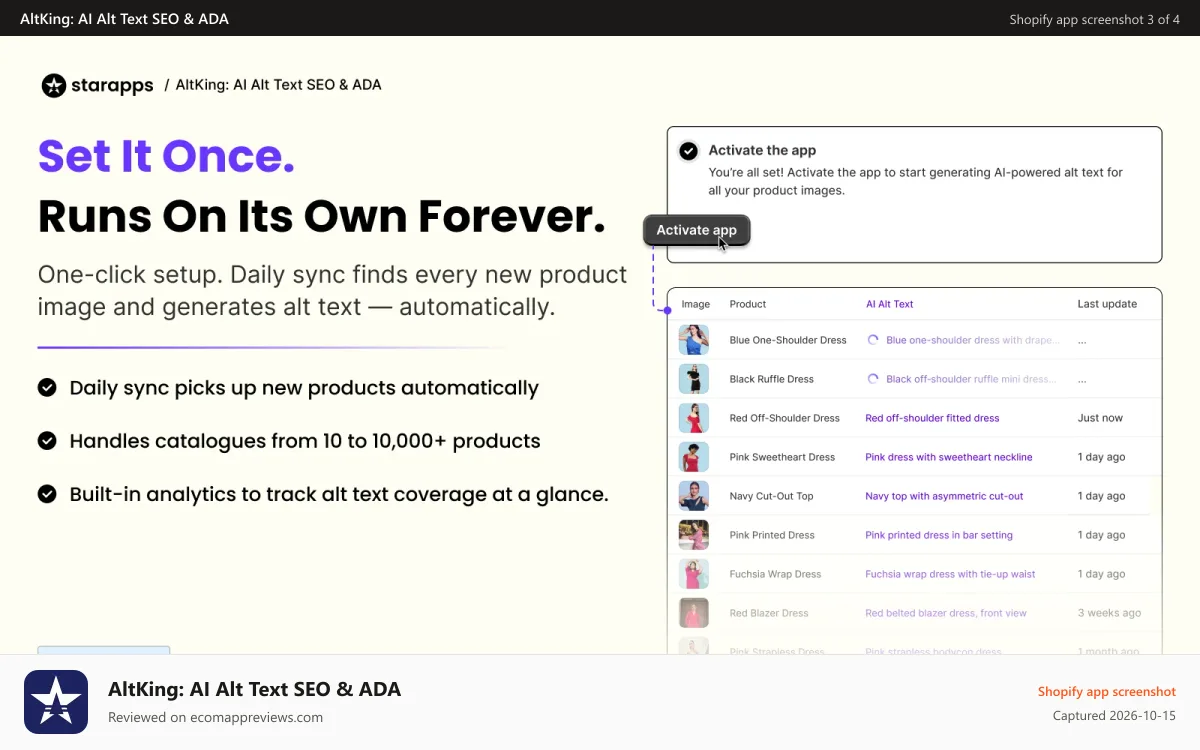
Task: Open the Blue One-Shoulder Dress thumbnail
Action: (x=694, y=340)
